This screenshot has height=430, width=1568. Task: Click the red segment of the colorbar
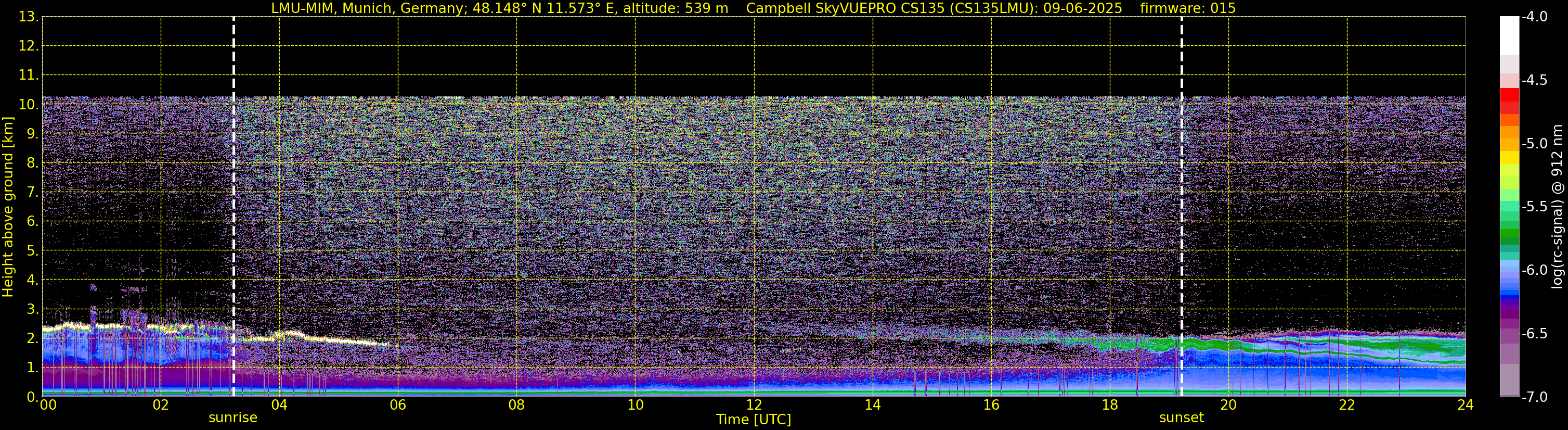pyautogui.click(x=1510, y=96)
